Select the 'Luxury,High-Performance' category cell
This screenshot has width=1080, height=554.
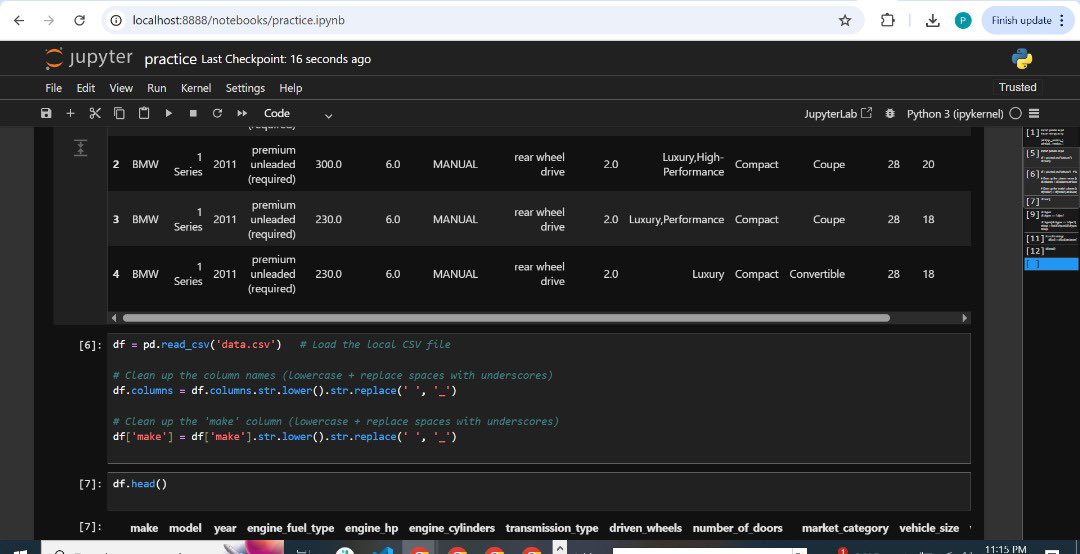click(x=693, y=165)
